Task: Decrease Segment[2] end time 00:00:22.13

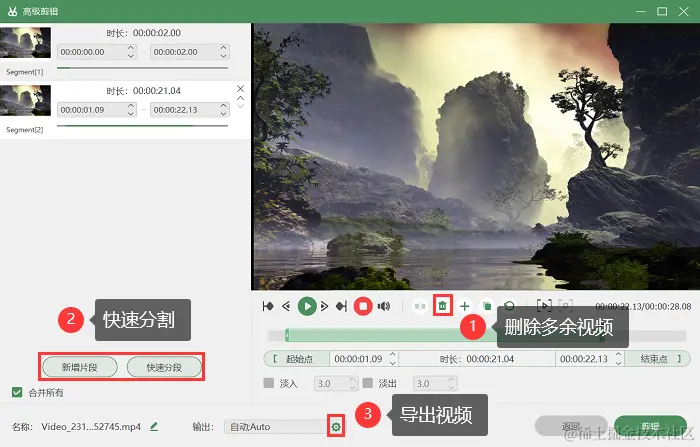Action: click(x=223, y=114)
